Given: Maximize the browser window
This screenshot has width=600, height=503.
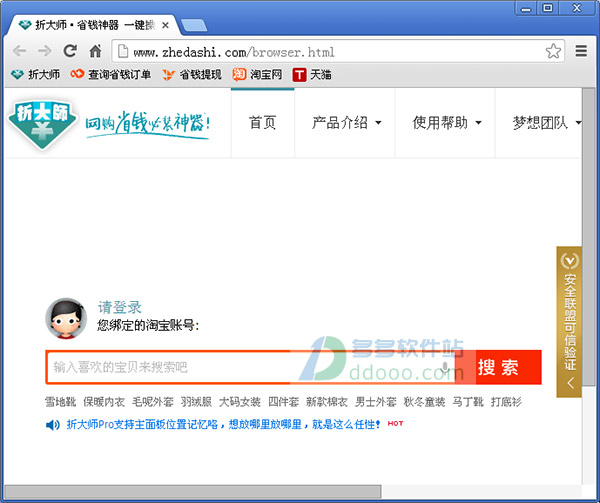Looking at the screenshot, I should (x=548, y=8).
